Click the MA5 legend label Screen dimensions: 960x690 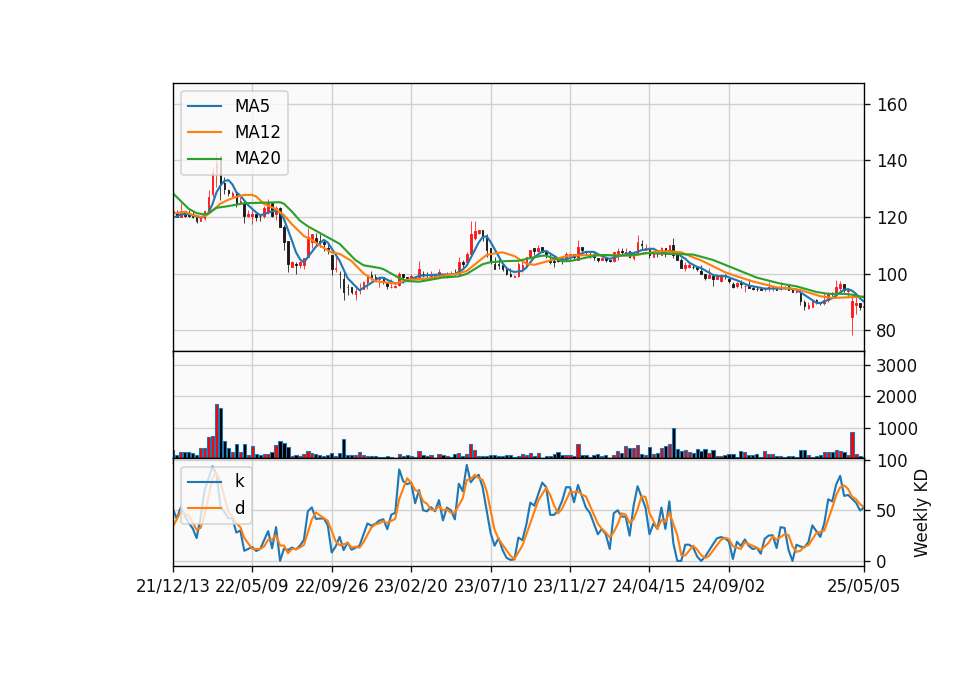tap(252, 106)
